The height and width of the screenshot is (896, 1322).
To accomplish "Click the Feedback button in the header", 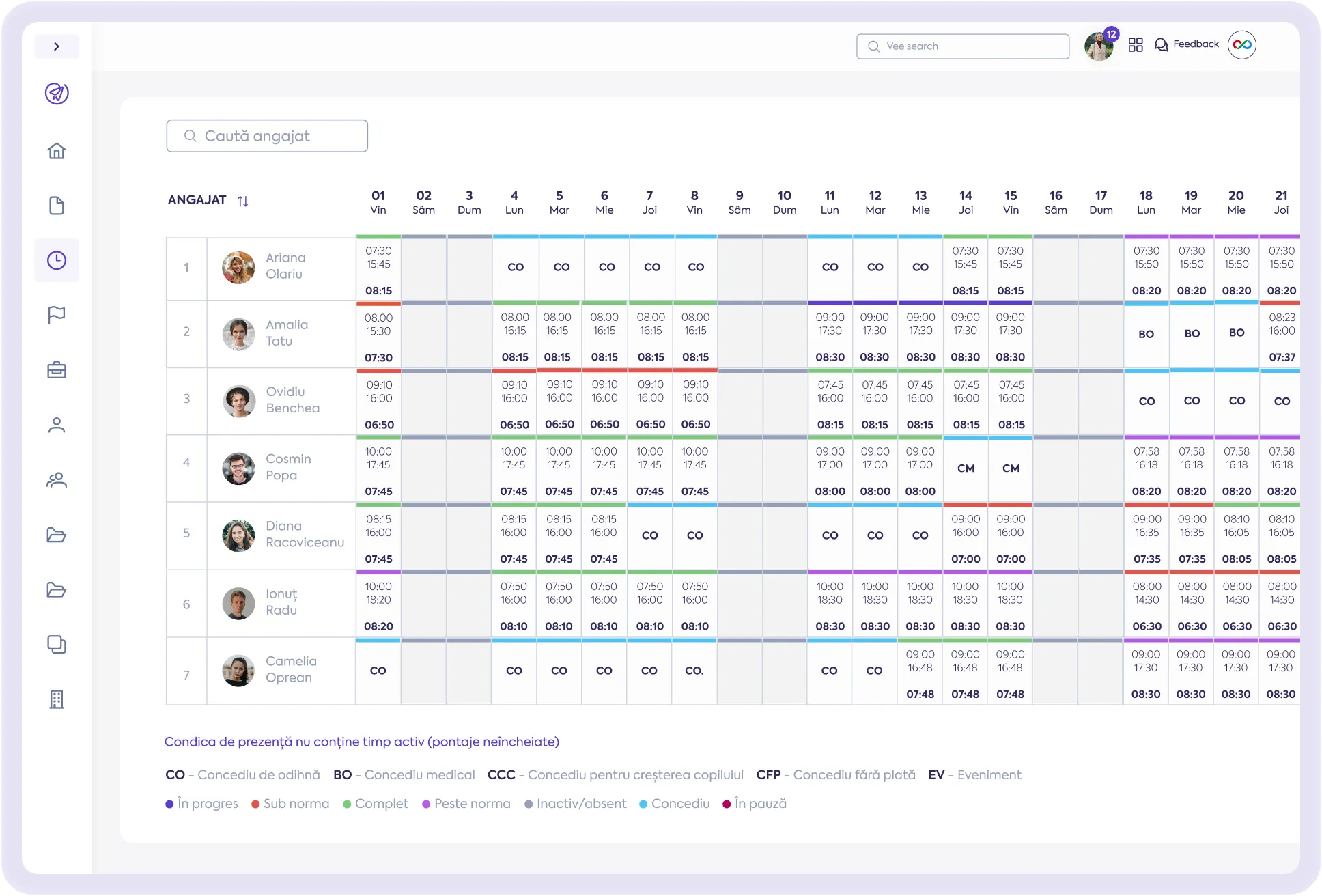I will click(1187, 44).
